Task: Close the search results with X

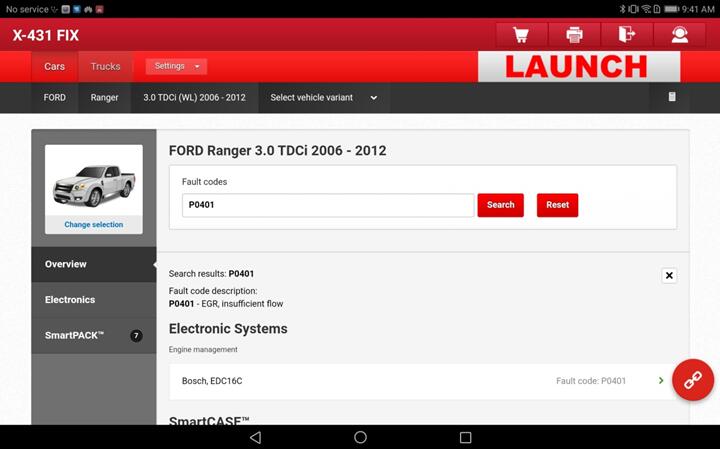Action: click(x=669, y=276)
